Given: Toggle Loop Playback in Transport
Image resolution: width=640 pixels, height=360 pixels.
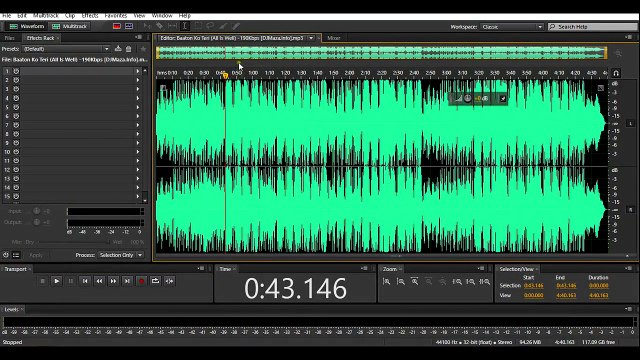Looking at the screenshot, I should point(156,281).
